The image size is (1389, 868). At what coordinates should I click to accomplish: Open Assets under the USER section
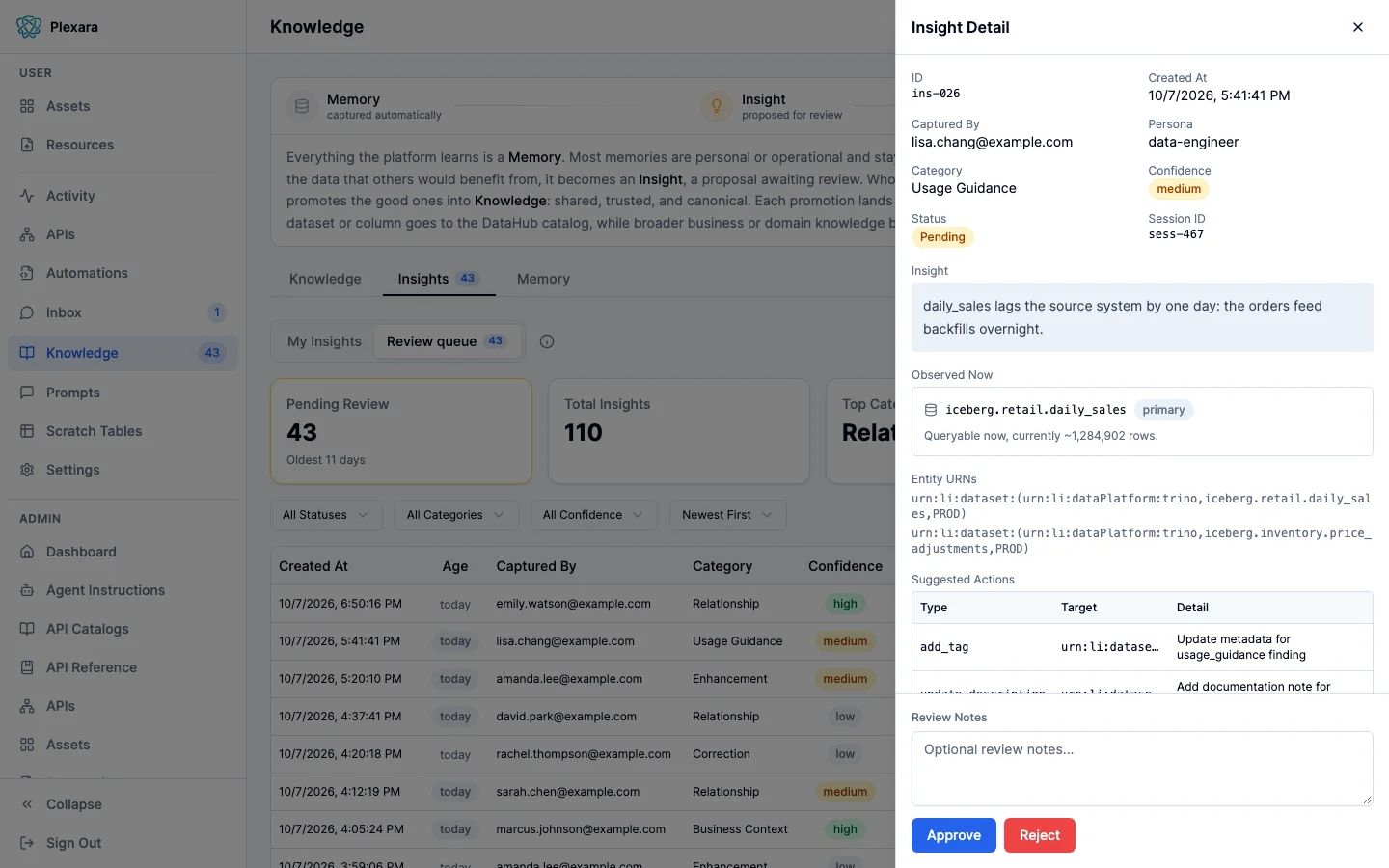click(x=123, y=106)
